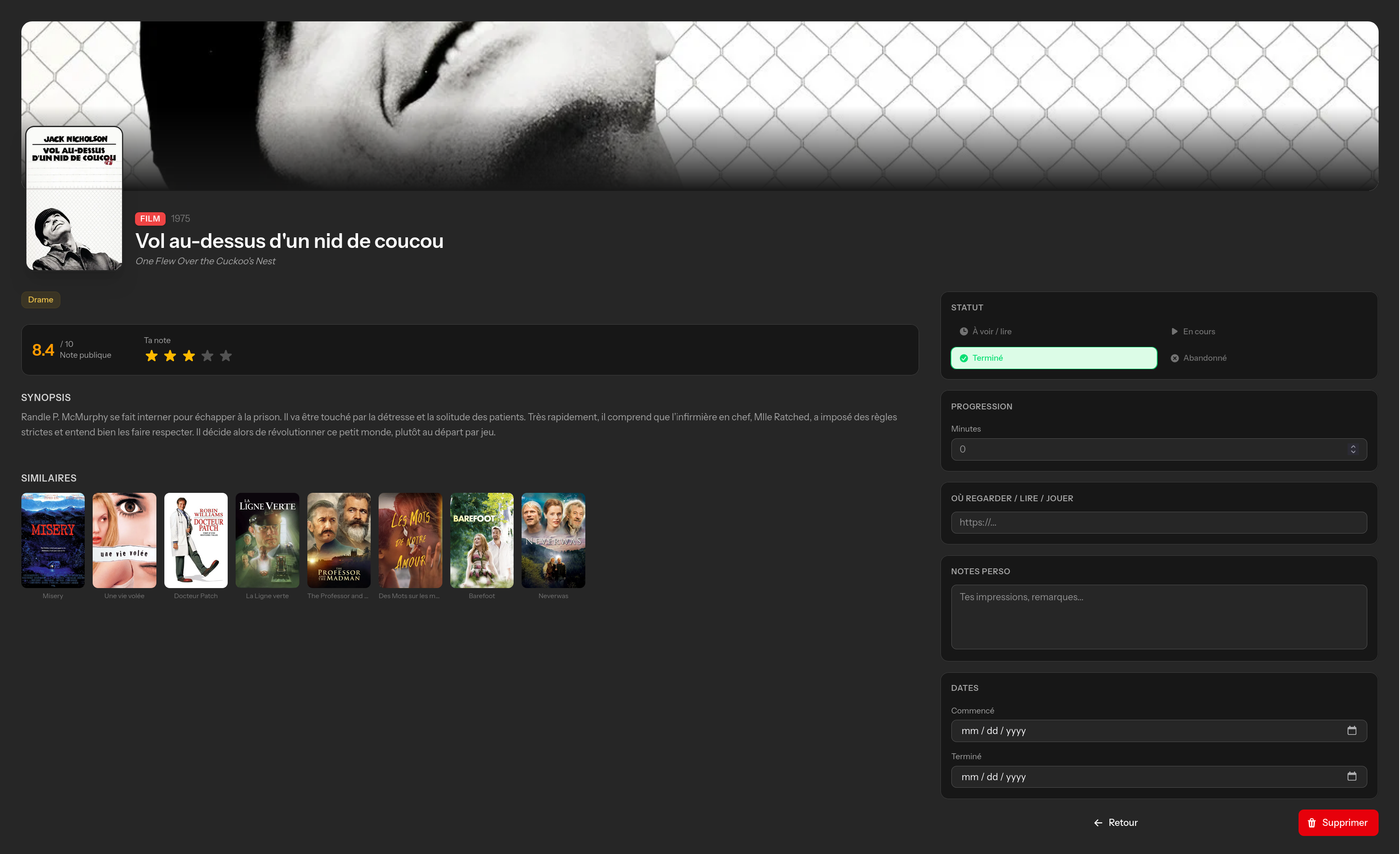Click the X icon next to "Abandonné"
This screenshot has width=1400, height=854.
click(x=1175, y=358)
